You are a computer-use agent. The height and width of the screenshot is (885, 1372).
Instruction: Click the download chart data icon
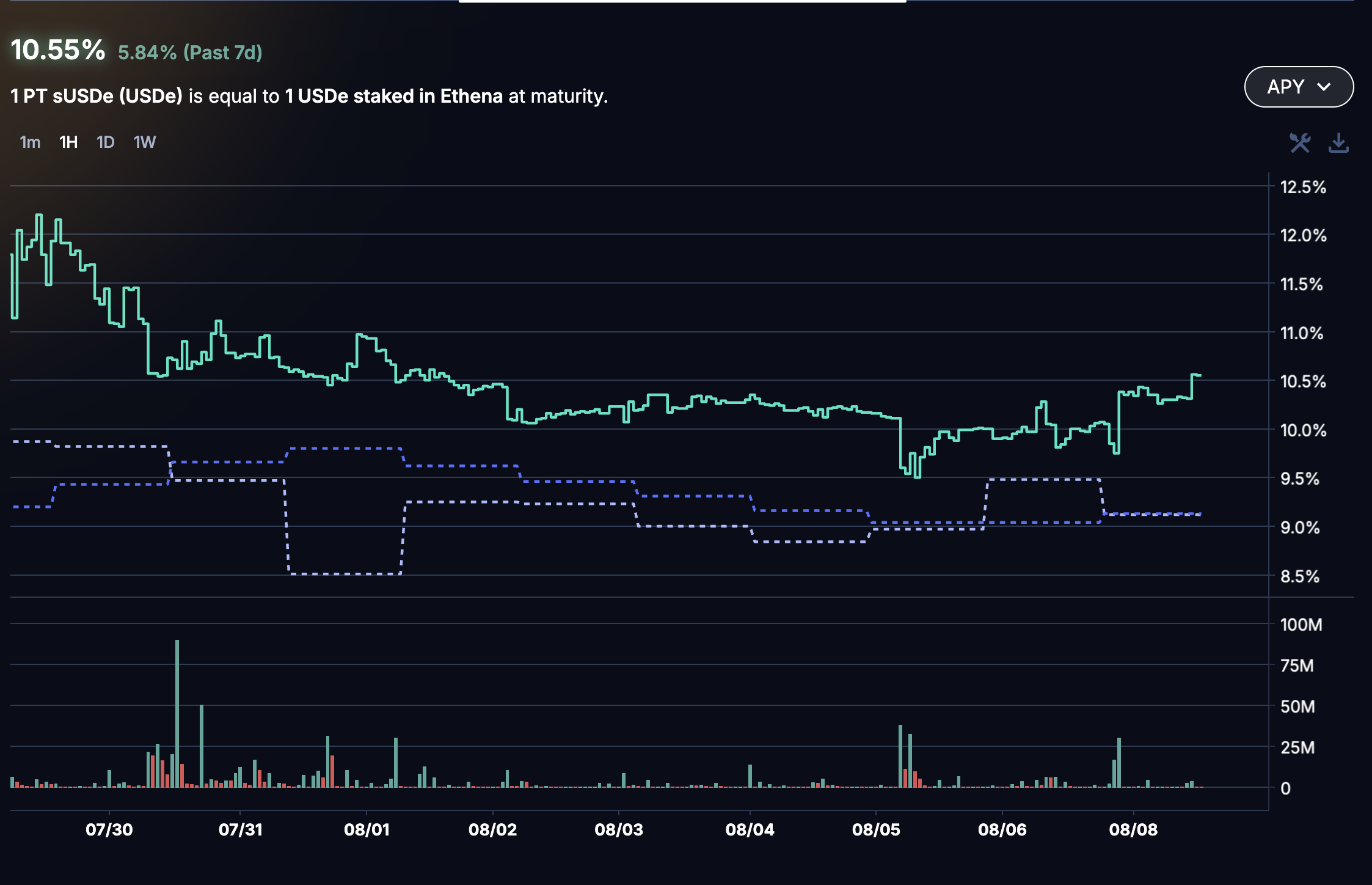(x=1338, y=143)
